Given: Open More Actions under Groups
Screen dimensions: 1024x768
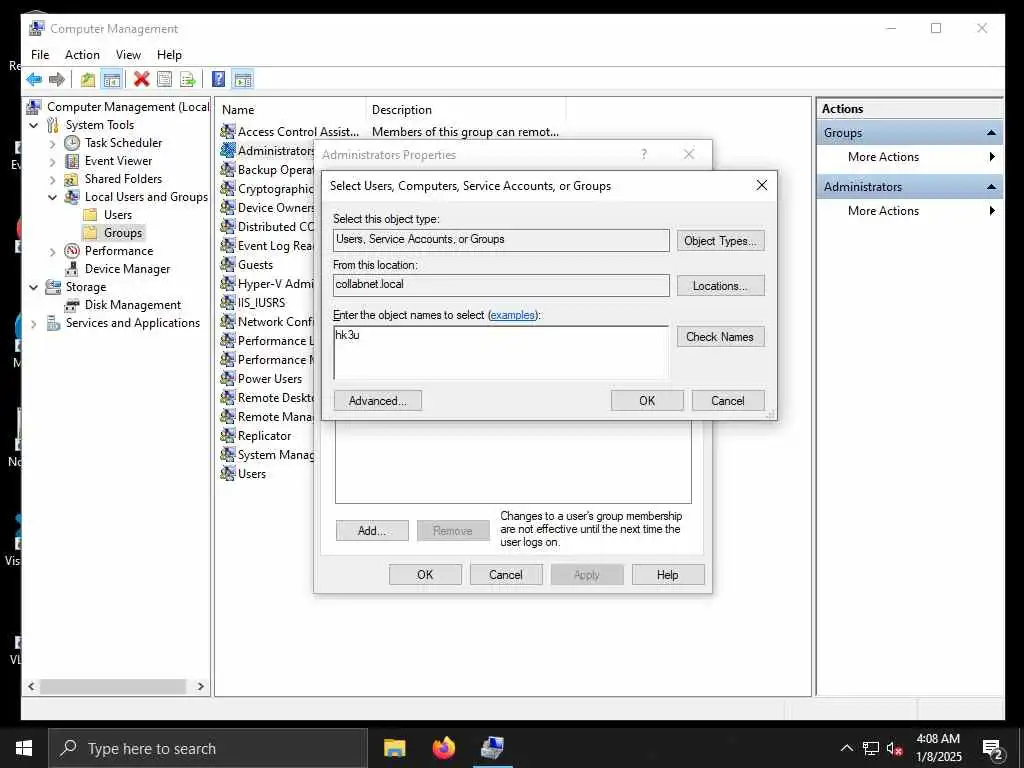Looking at the screenshot, I should click(883, 157).
